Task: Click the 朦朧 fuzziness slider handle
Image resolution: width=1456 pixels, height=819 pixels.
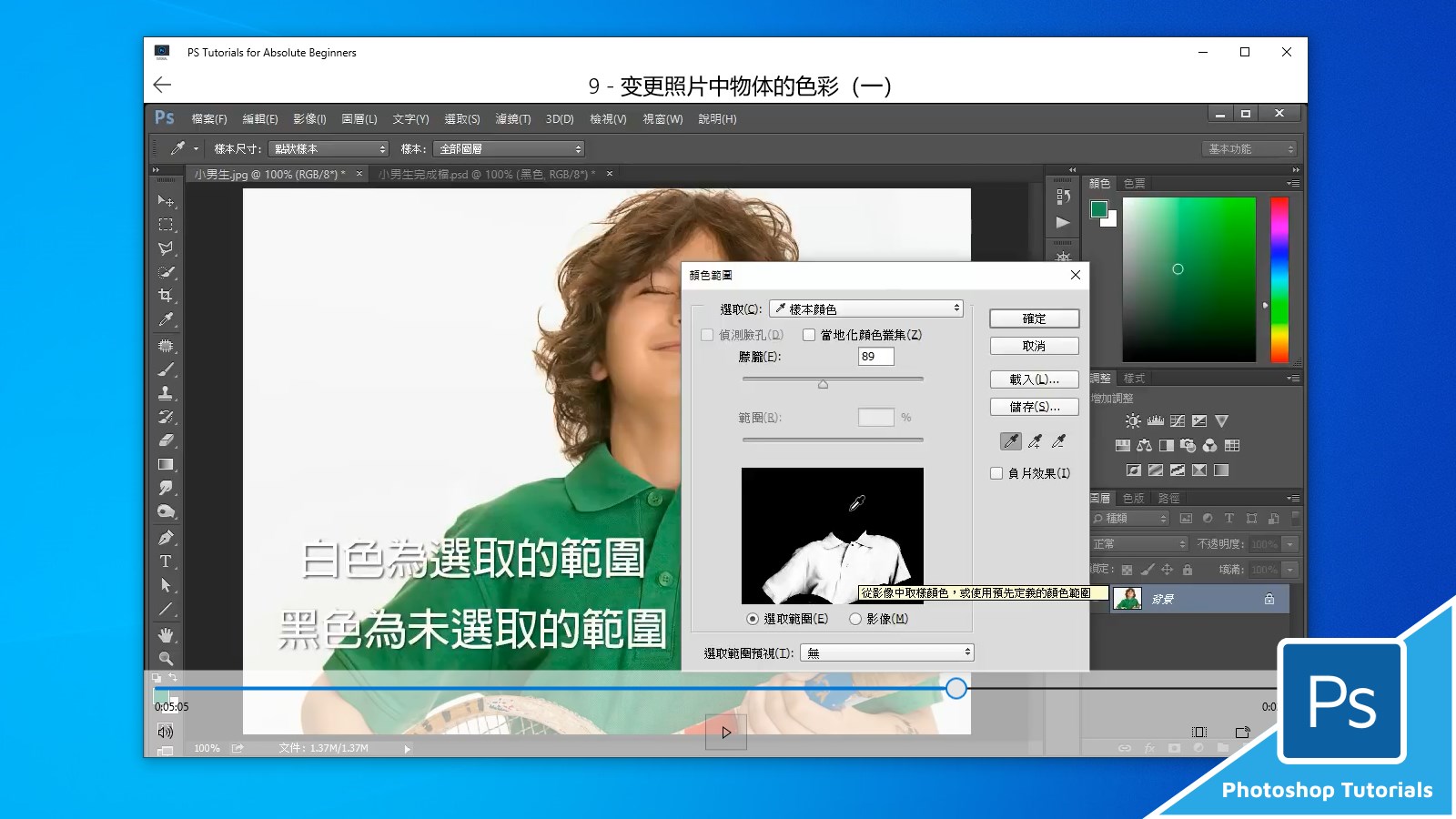Action: coord(824,384)
